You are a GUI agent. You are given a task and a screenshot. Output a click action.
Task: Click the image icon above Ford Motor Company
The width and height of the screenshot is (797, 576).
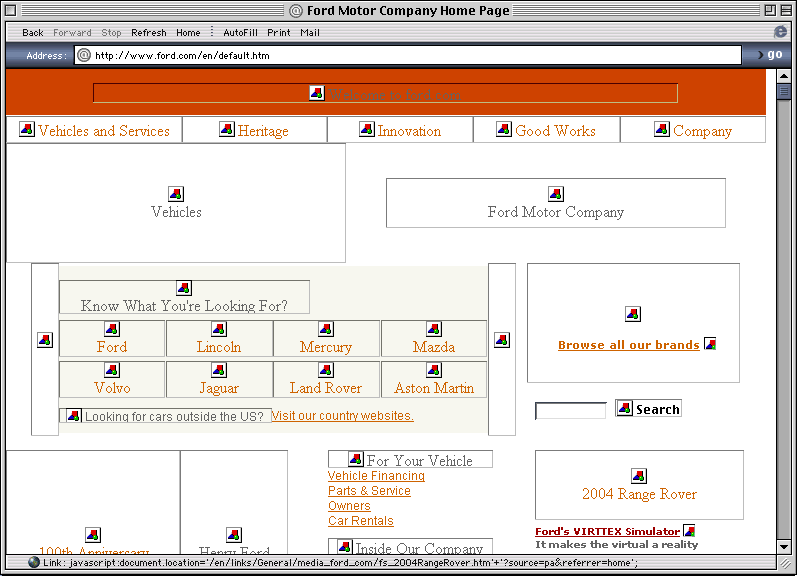pos(556,194)
